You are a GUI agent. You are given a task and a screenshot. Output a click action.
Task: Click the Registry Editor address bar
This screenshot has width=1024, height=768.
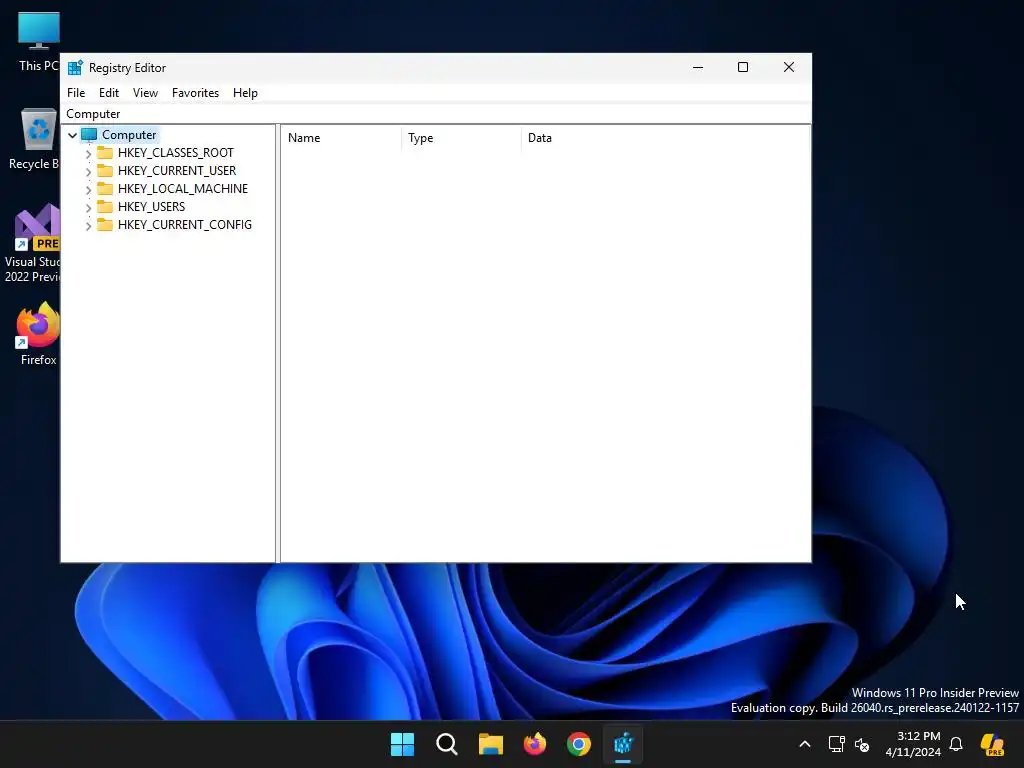tap(436, 114)
